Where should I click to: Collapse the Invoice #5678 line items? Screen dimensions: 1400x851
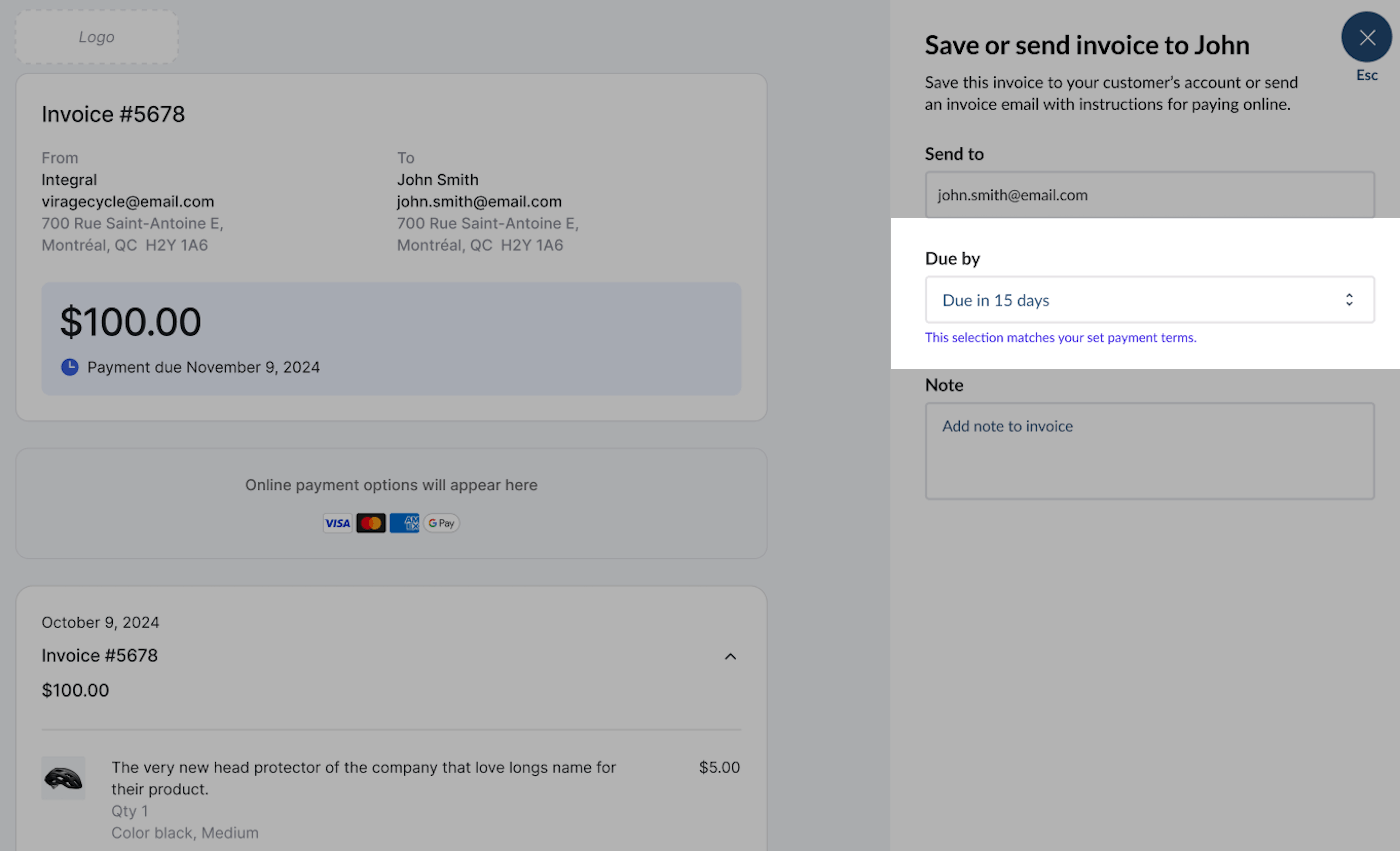coord(731,656)
